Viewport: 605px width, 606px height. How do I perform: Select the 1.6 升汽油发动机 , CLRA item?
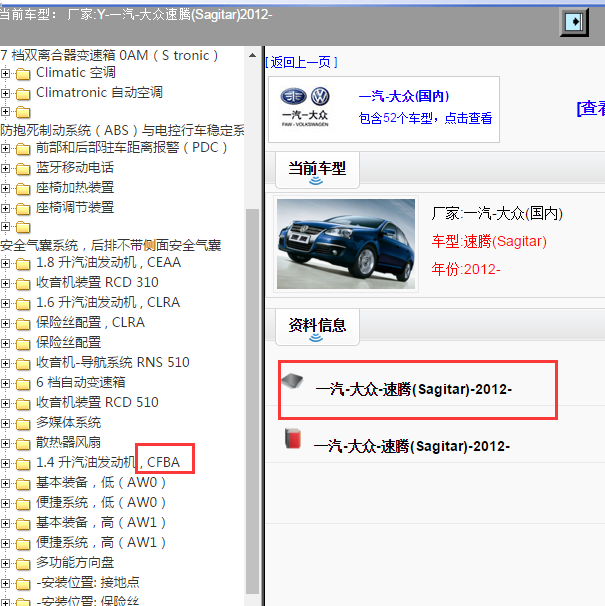(108, 302)
